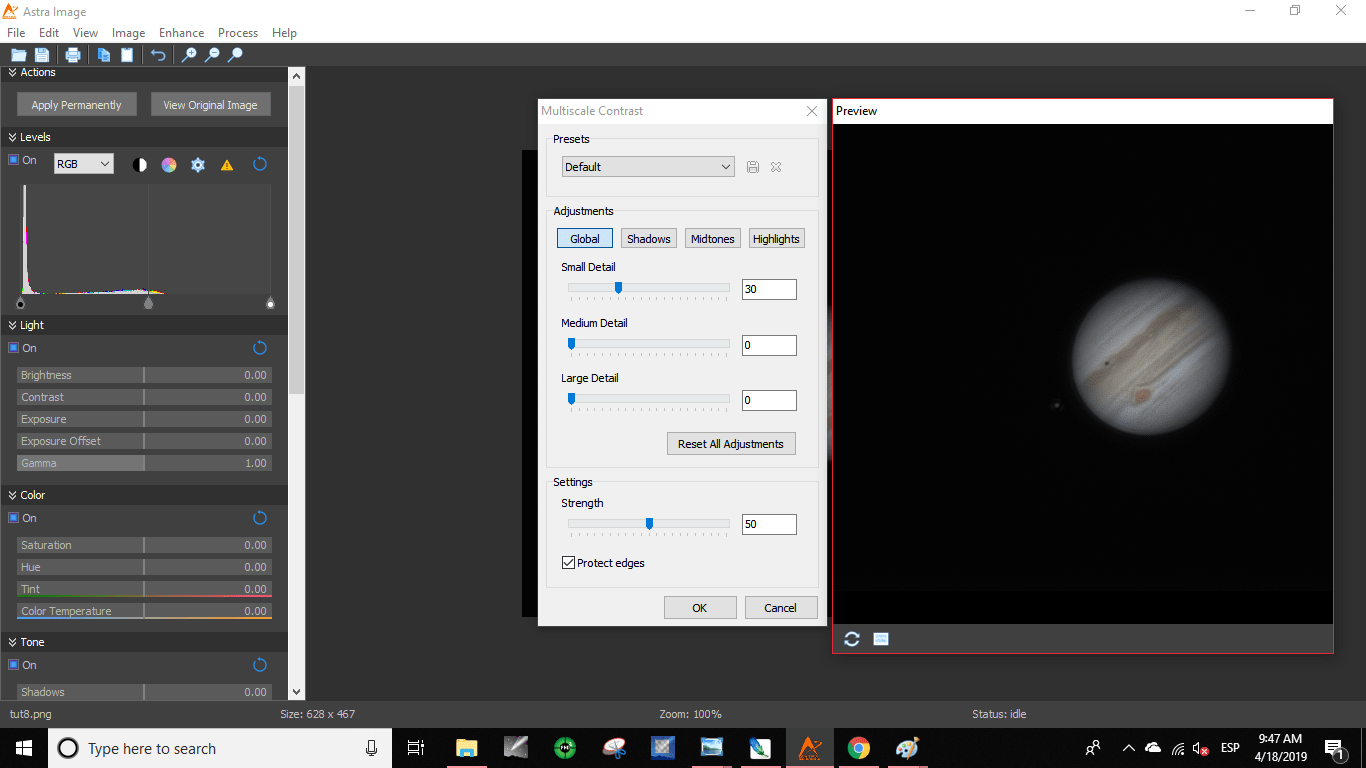Click the Open file folder icon
The image size is (1366, 768).
[x=18, y=55]
